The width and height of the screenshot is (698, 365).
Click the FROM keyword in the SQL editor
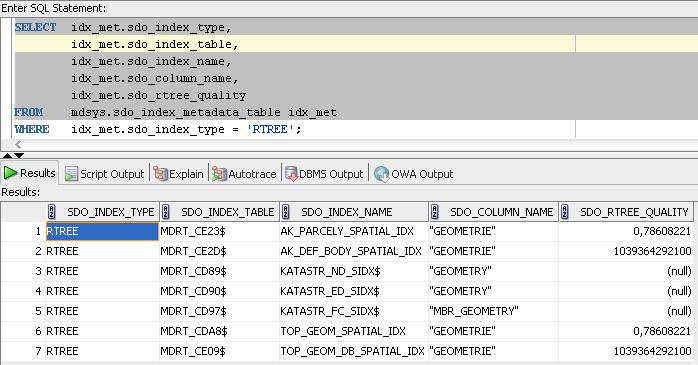pos(28,112)
